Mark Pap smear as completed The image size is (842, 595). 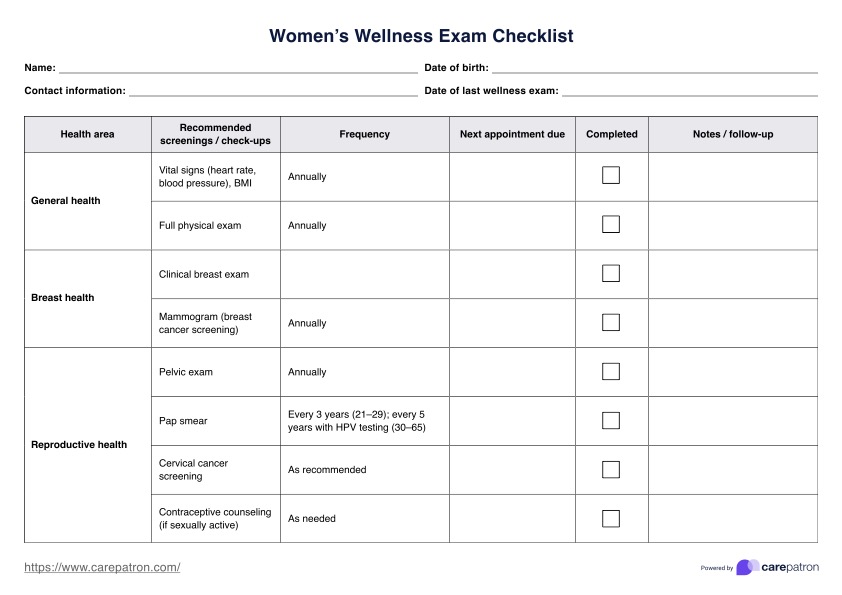(x=611, y=421)
